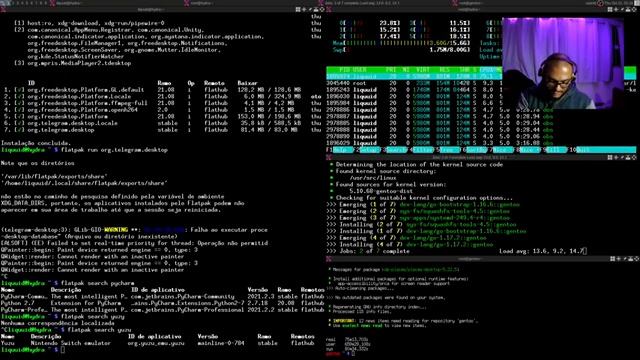This screenshot has width=640, height=360.
Task: Click the webcam video overlay
Action: pos(563,63)
